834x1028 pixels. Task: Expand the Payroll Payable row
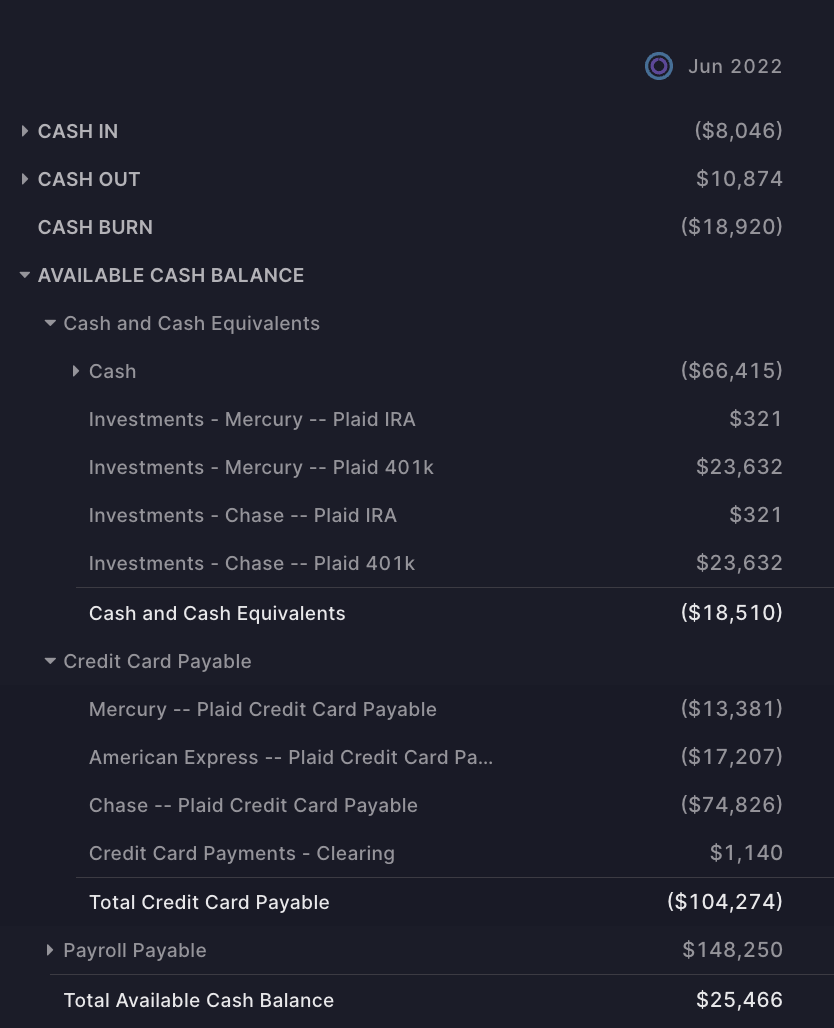[x=50, y=950]
